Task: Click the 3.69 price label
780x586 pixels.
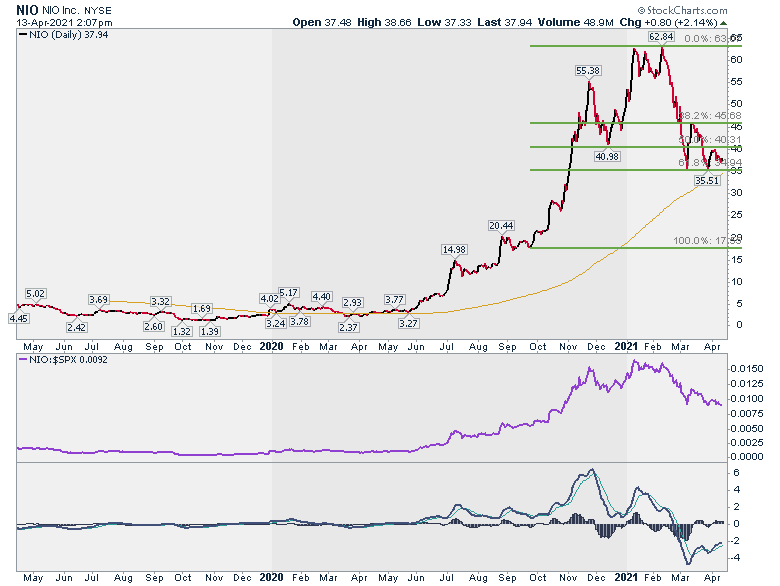Action: pyautogui.click(x=98, y=299)
